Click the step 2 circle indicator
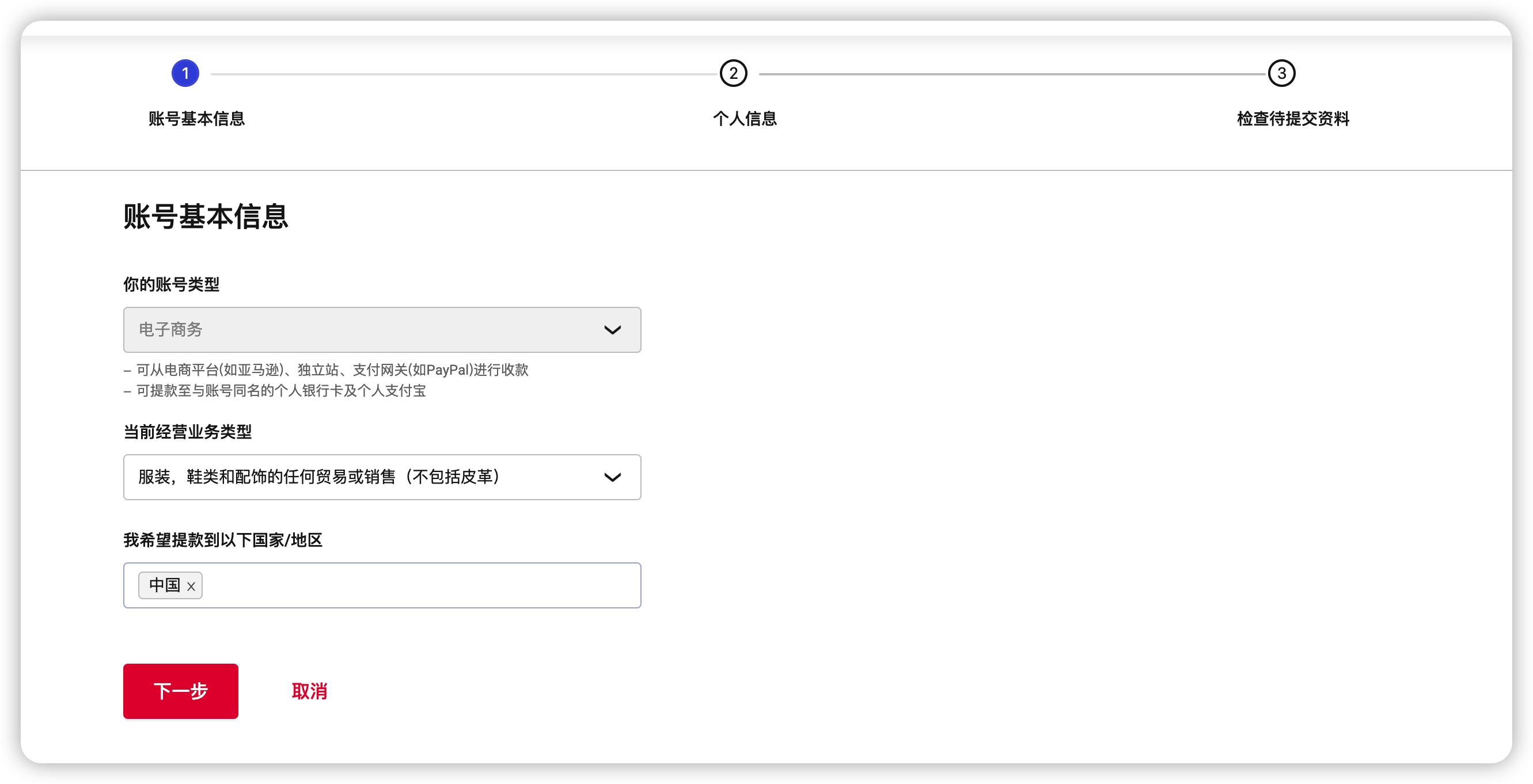Image resolution: width=1533 pixels, height=784 pixels. click(x=733, y=73)
